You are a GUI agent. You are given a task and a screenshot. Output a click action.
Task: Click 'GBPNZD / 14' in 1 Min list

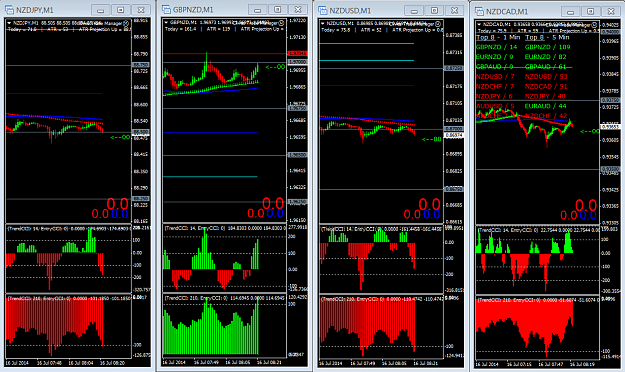coord(497,47)
